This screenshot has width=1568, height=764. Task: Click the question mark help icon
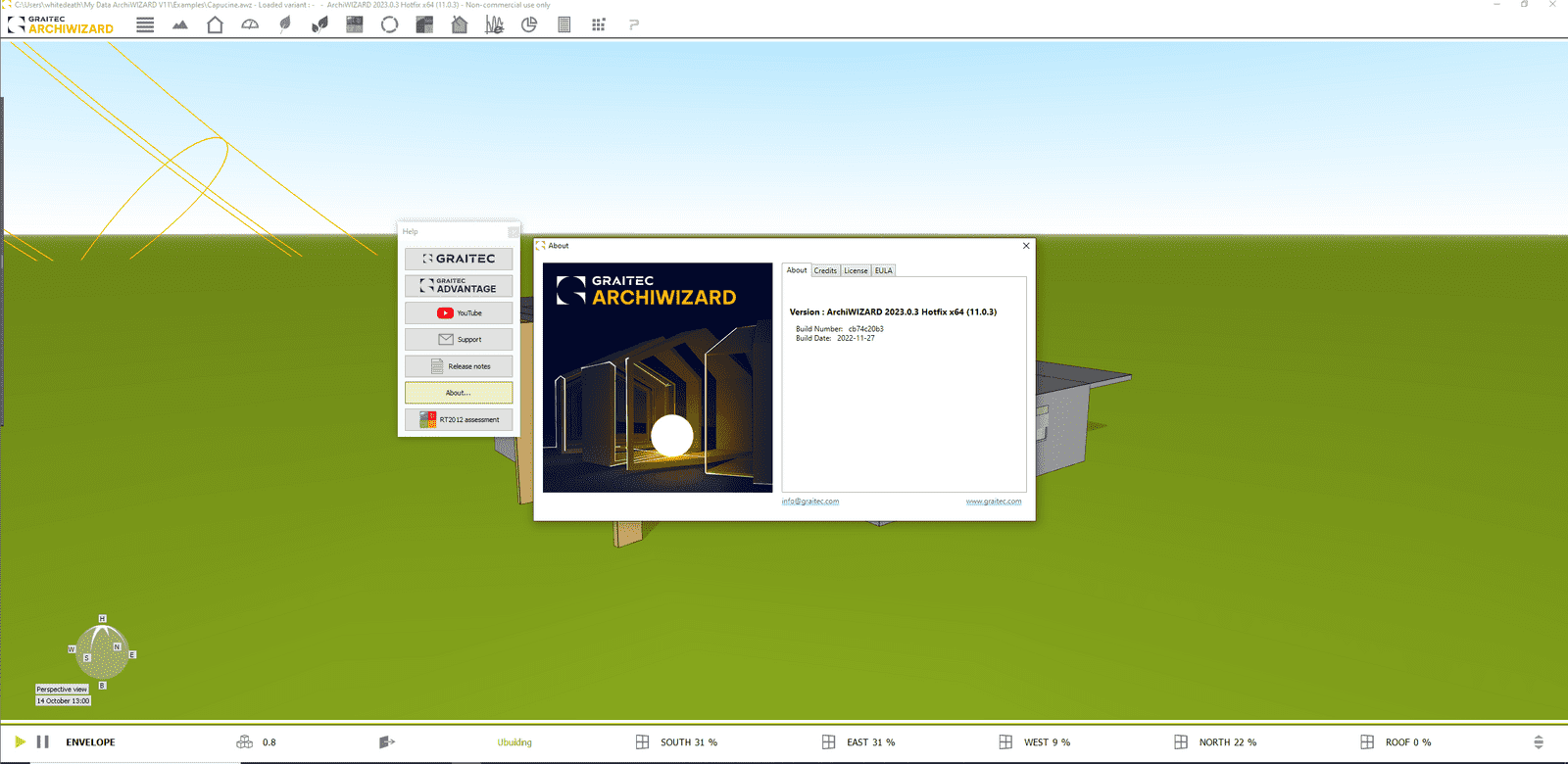(634, 24)
